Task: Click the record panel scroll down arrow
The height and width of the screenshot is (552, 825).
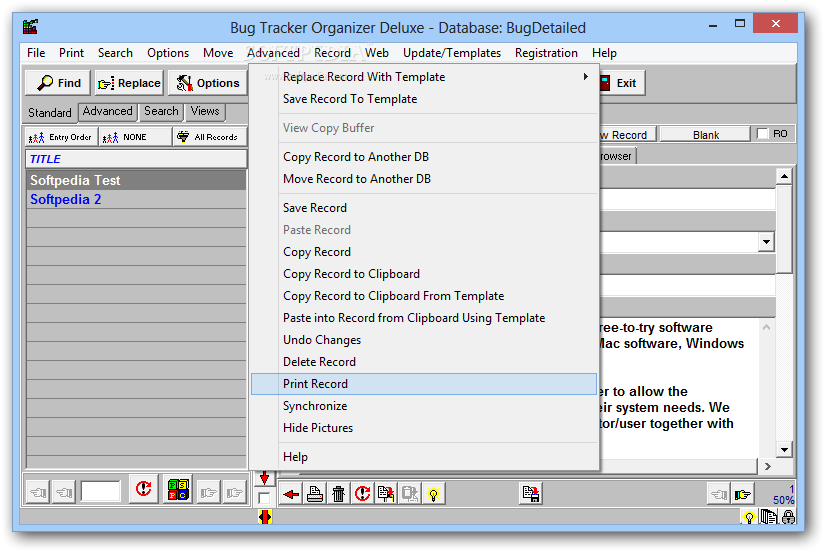Action: point(784,450)
